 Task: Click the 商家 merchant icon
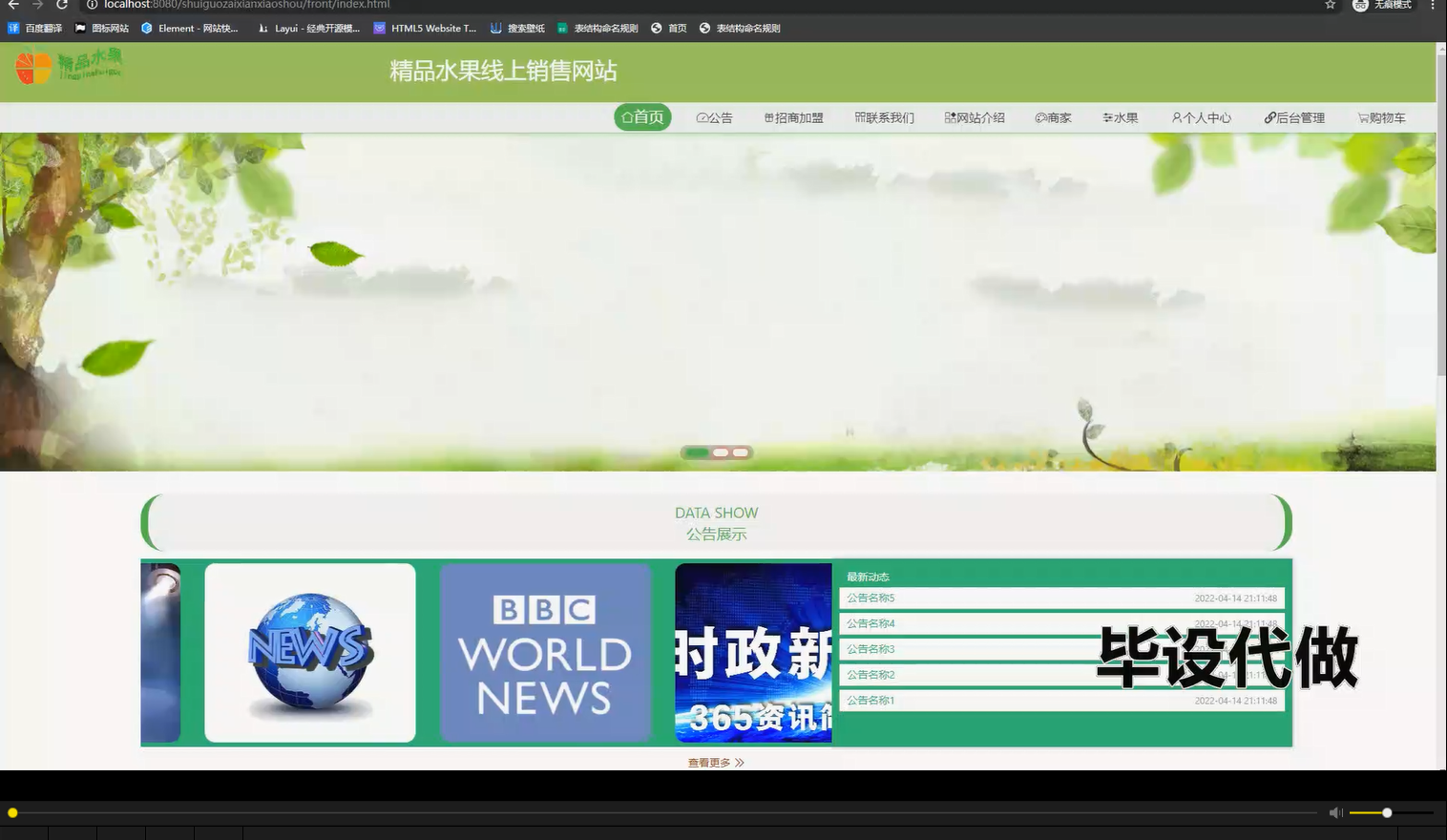tap(1039, 117)
